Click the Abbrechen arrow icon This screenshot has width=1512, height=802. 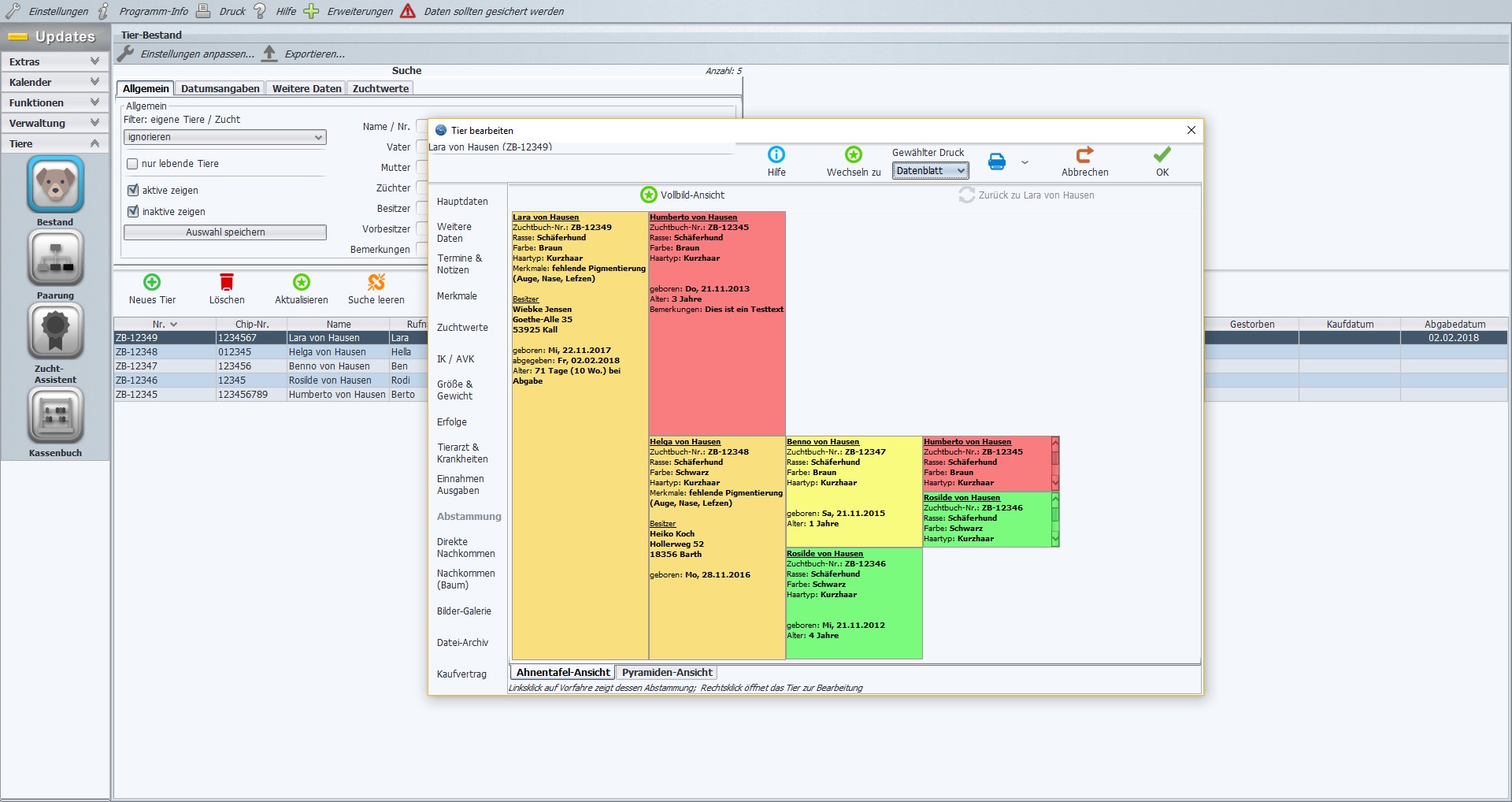pos(1084,154)
